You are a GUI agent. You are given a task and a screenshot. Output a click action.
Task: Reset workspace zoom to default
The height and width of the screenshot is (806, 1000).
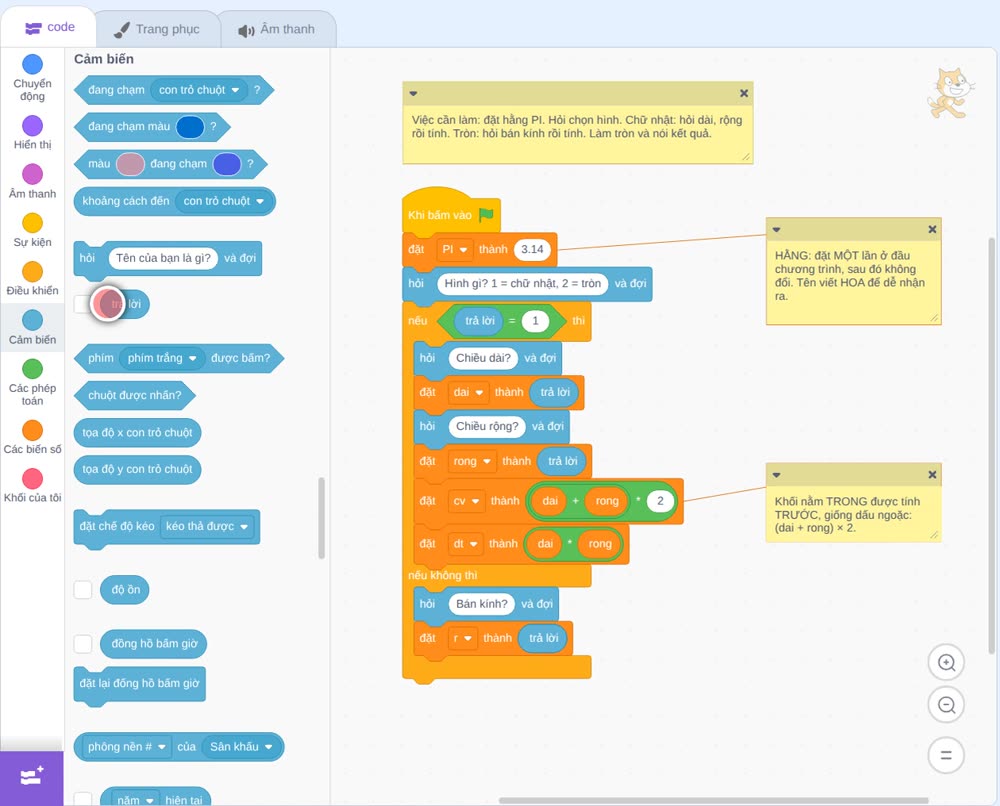946,755
